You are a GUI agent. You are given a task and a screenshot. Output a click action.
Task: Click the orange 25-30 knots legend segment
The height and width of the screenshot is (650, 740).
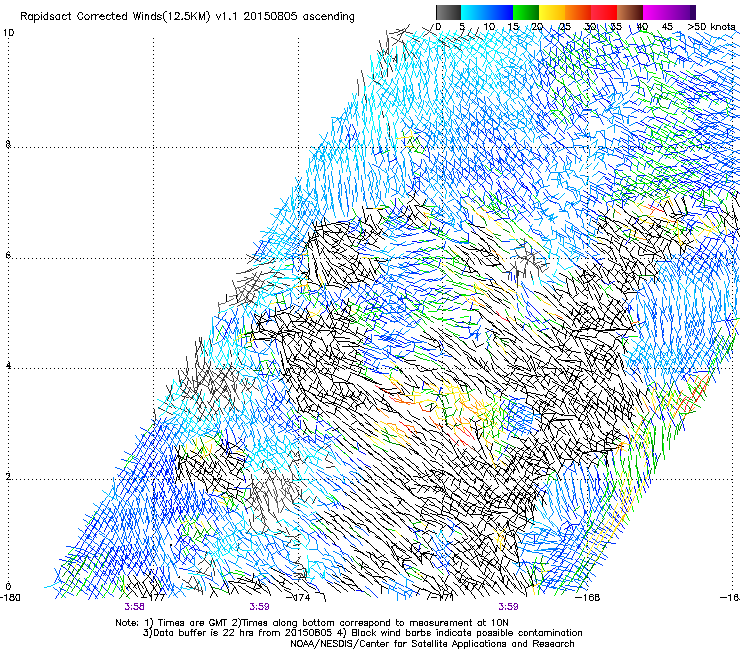click(x=578, y=12)
